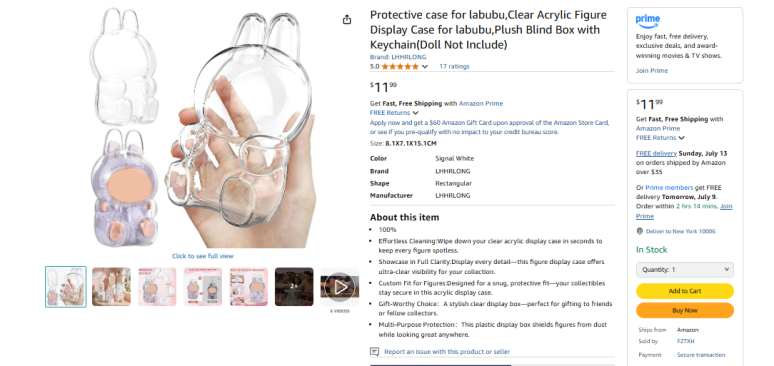Image resolution: width=774 pixels, height=366 pixels.
Task: Click to see full view link
Action: point(202,256)
